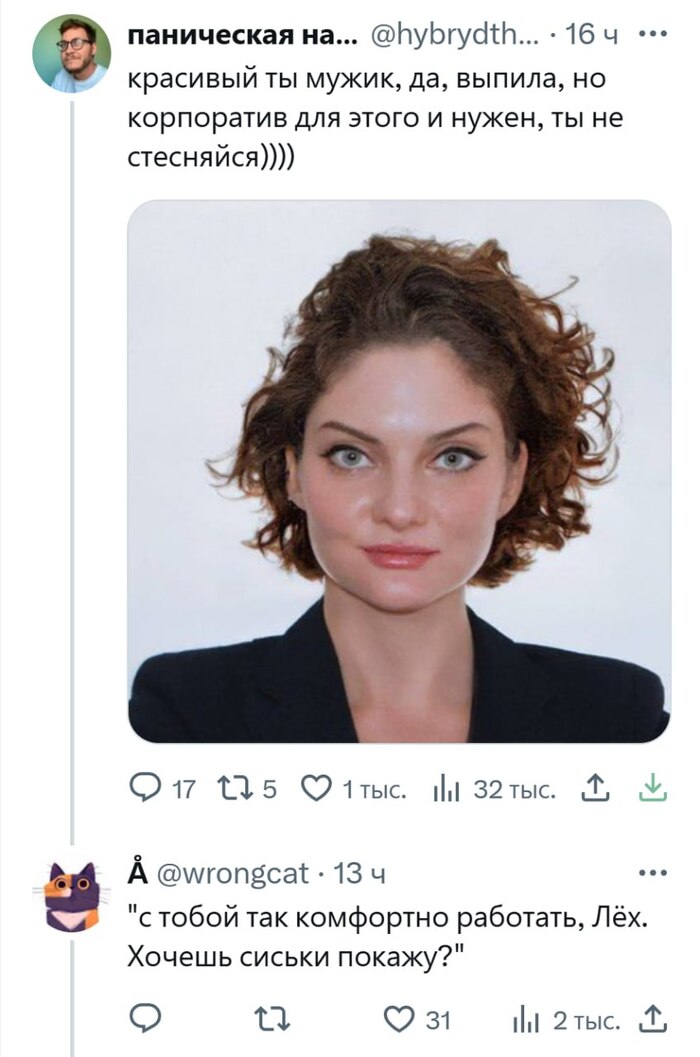This screenshot has width=700, height=1057.
Task: Open profile picture of the top tweet author
Action: (71, 53)
